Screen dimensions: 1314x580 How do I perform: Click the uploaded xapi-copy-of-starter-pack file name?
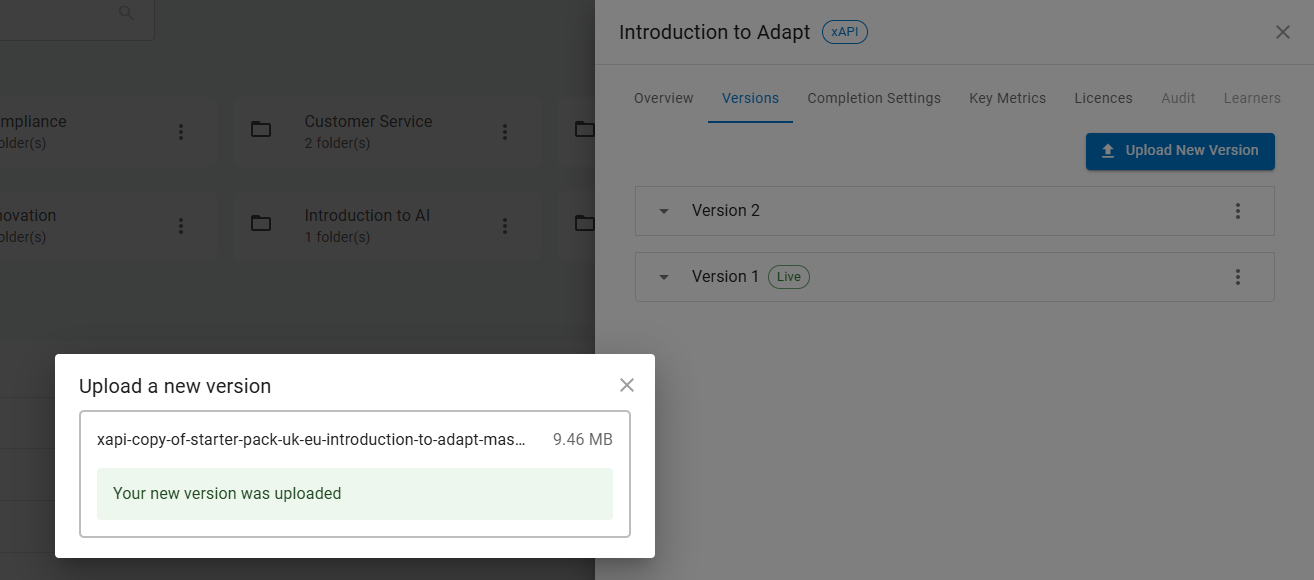point(311,440)
